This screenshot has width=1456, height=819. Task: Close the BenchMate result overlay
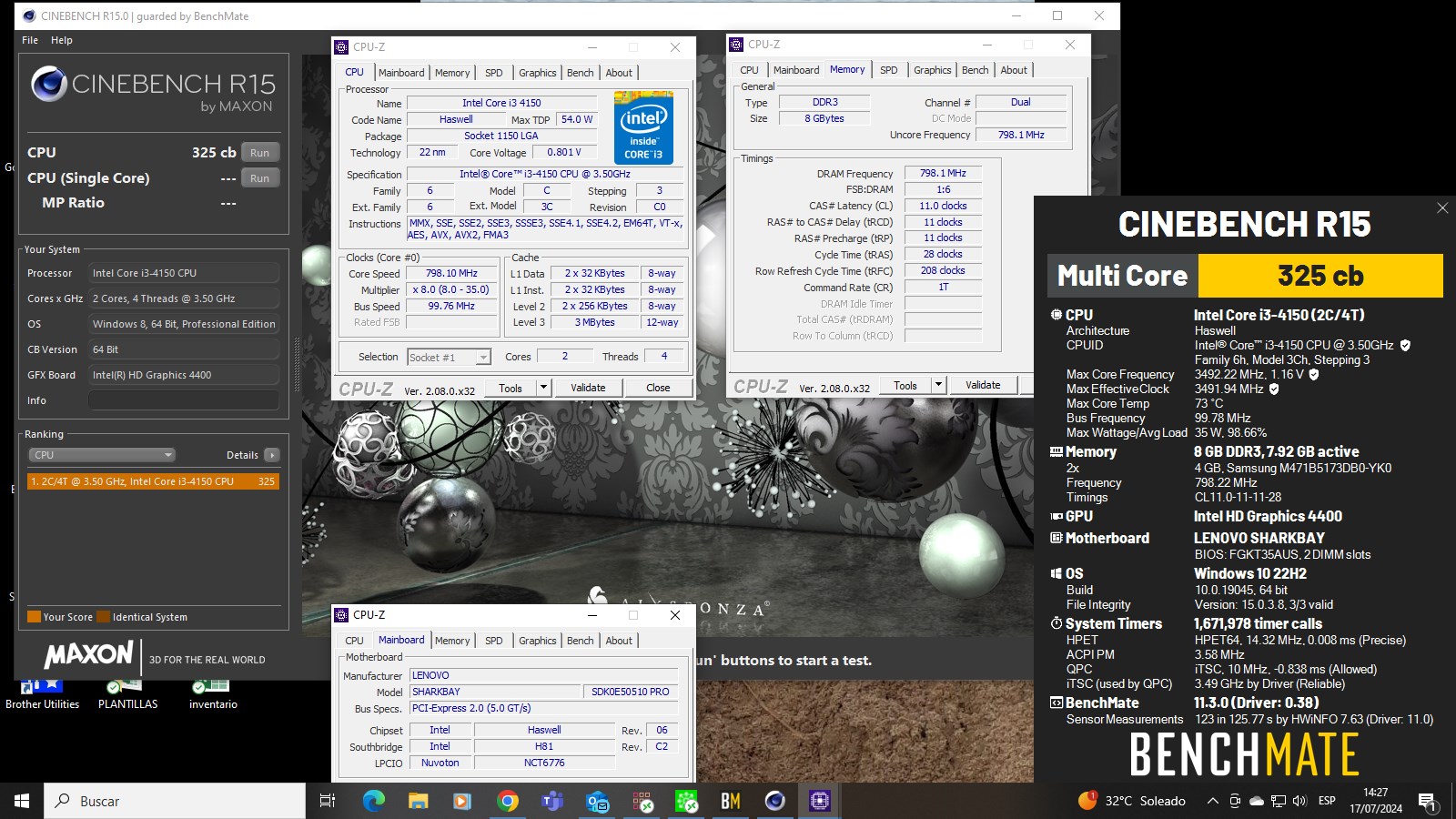click(1442, 208)
